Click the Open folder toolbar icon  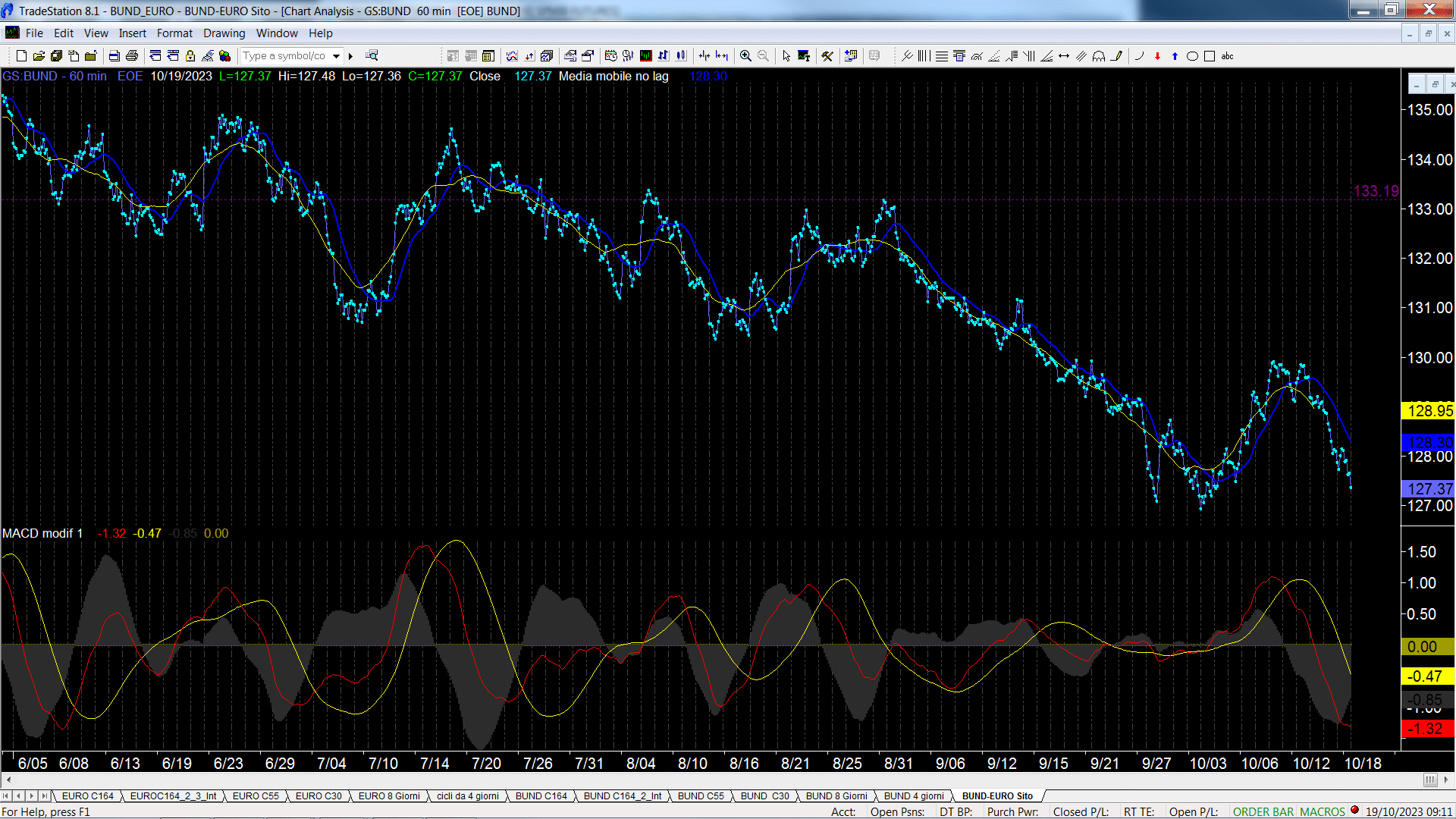point(39,56)
